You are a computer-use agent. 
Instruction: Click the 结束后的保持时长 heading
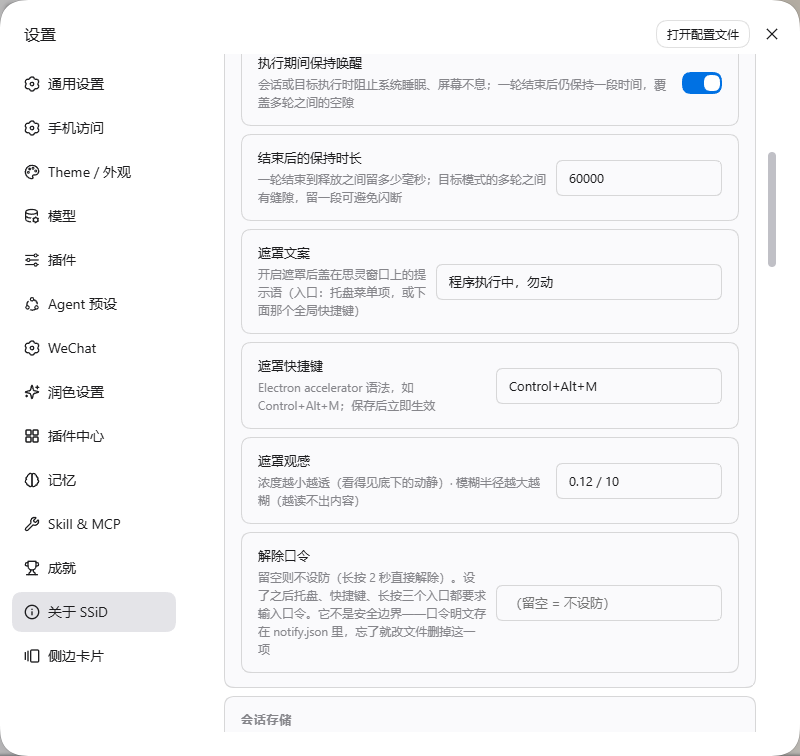[310, 158]
